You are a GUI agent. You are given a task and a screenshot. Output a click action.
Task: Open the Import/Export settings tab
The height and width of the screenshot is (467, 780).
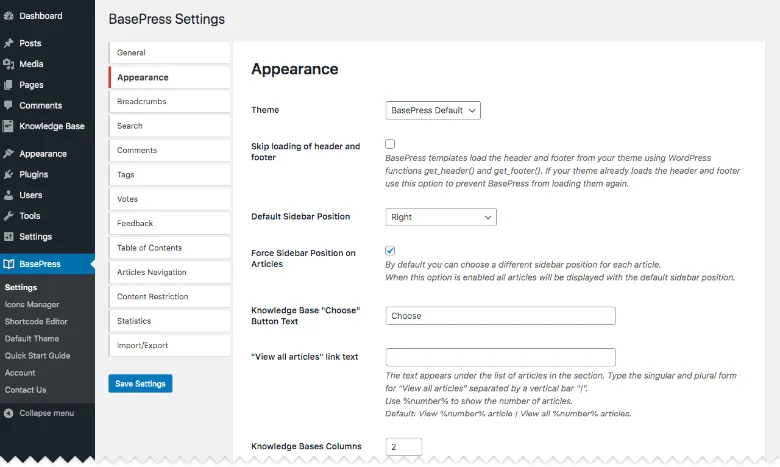(x=169, y=345)
